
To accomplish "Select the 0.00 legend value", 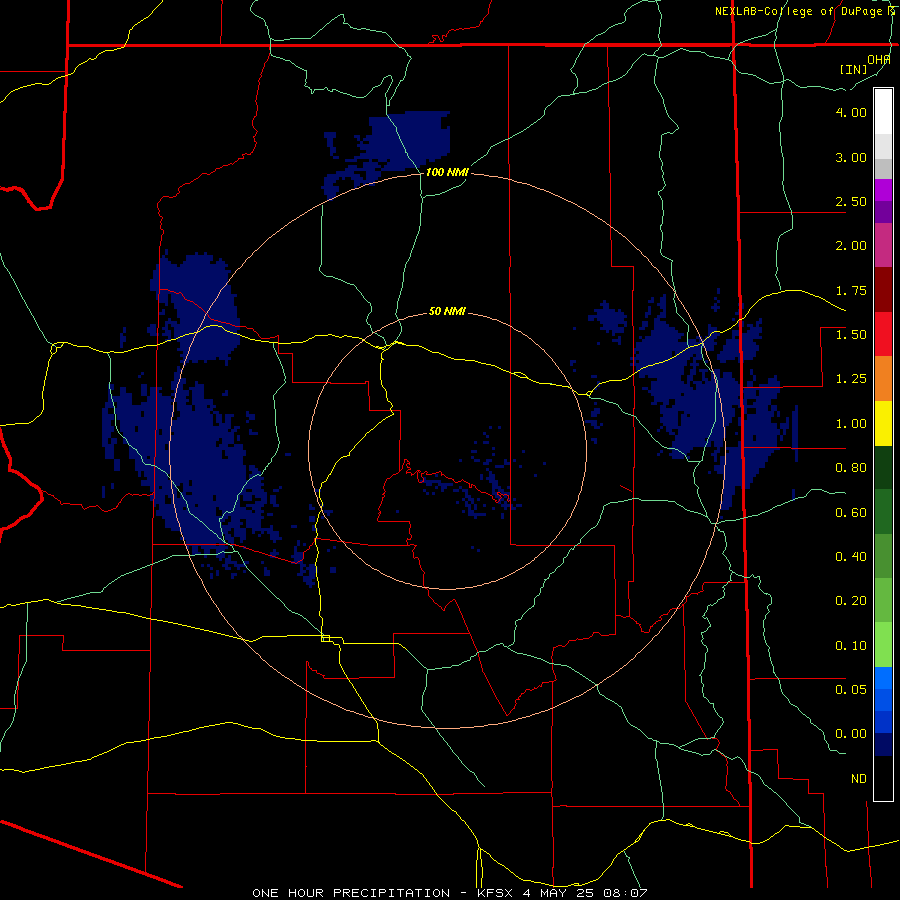I will tap(851, 734).
